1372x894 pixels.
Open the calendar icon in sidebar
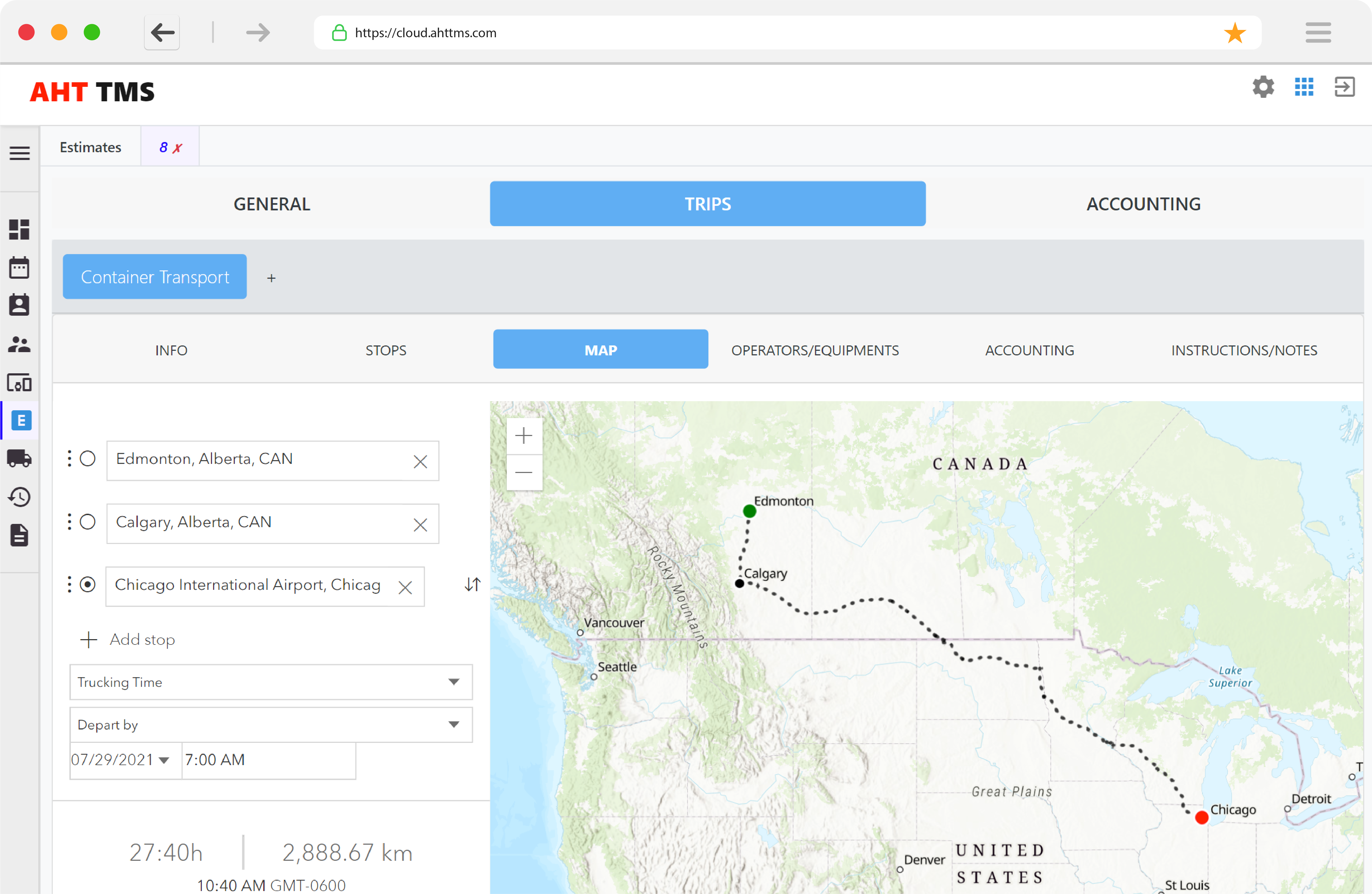click(x=20, y=267)
